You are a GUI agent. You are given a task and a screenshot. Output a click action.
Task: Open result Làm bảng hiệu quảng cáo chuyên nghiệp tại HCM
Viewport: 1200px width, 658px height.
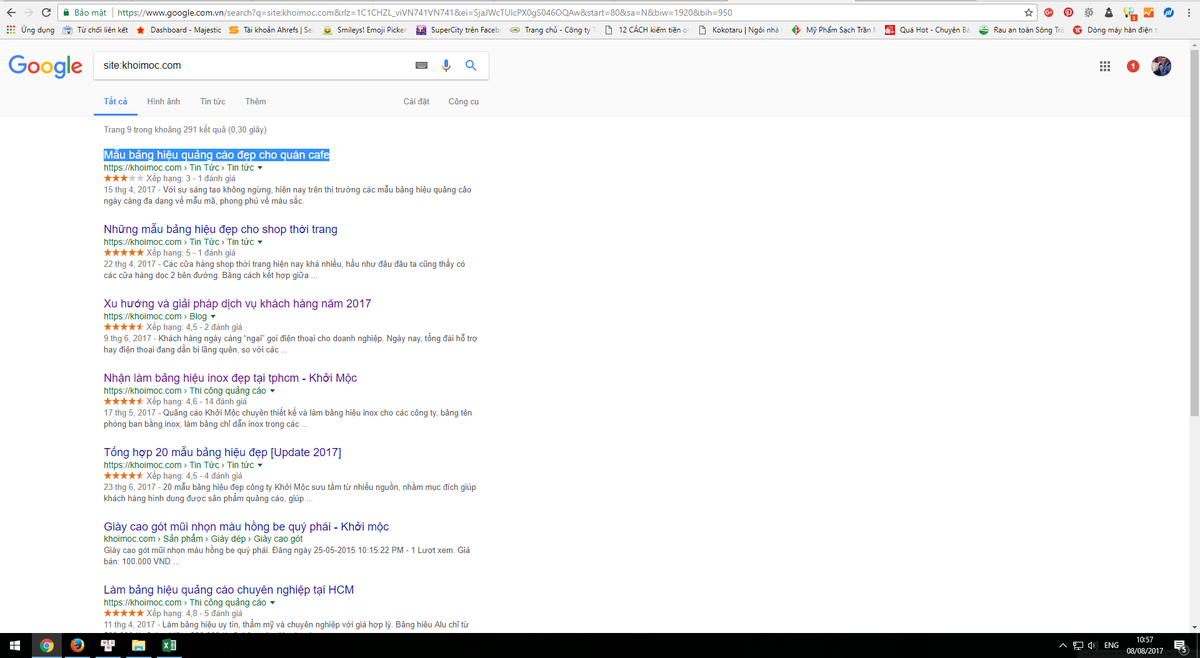point(229,589)
